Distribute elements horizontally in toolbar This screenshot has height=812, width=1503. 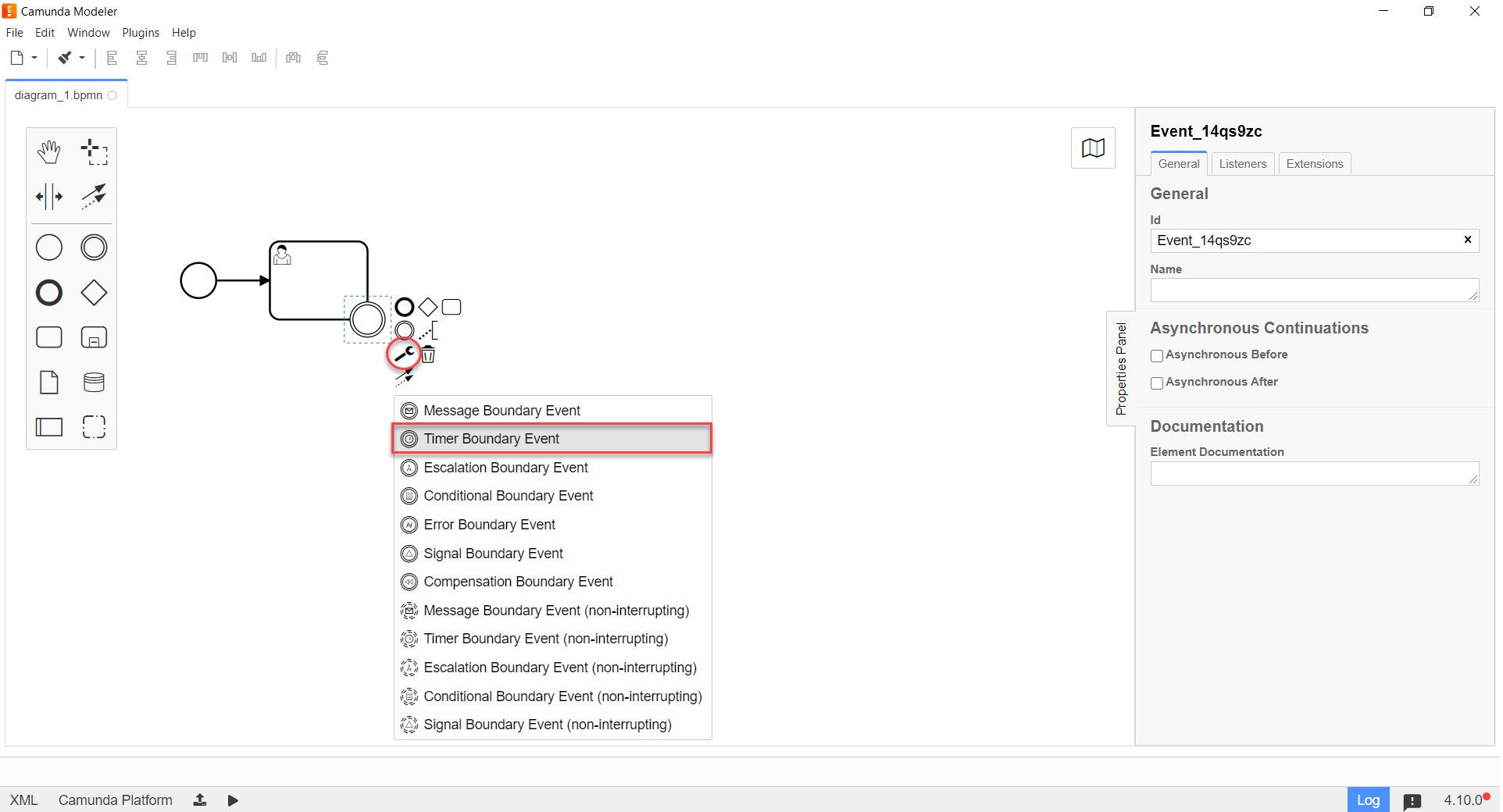[294, 58]
